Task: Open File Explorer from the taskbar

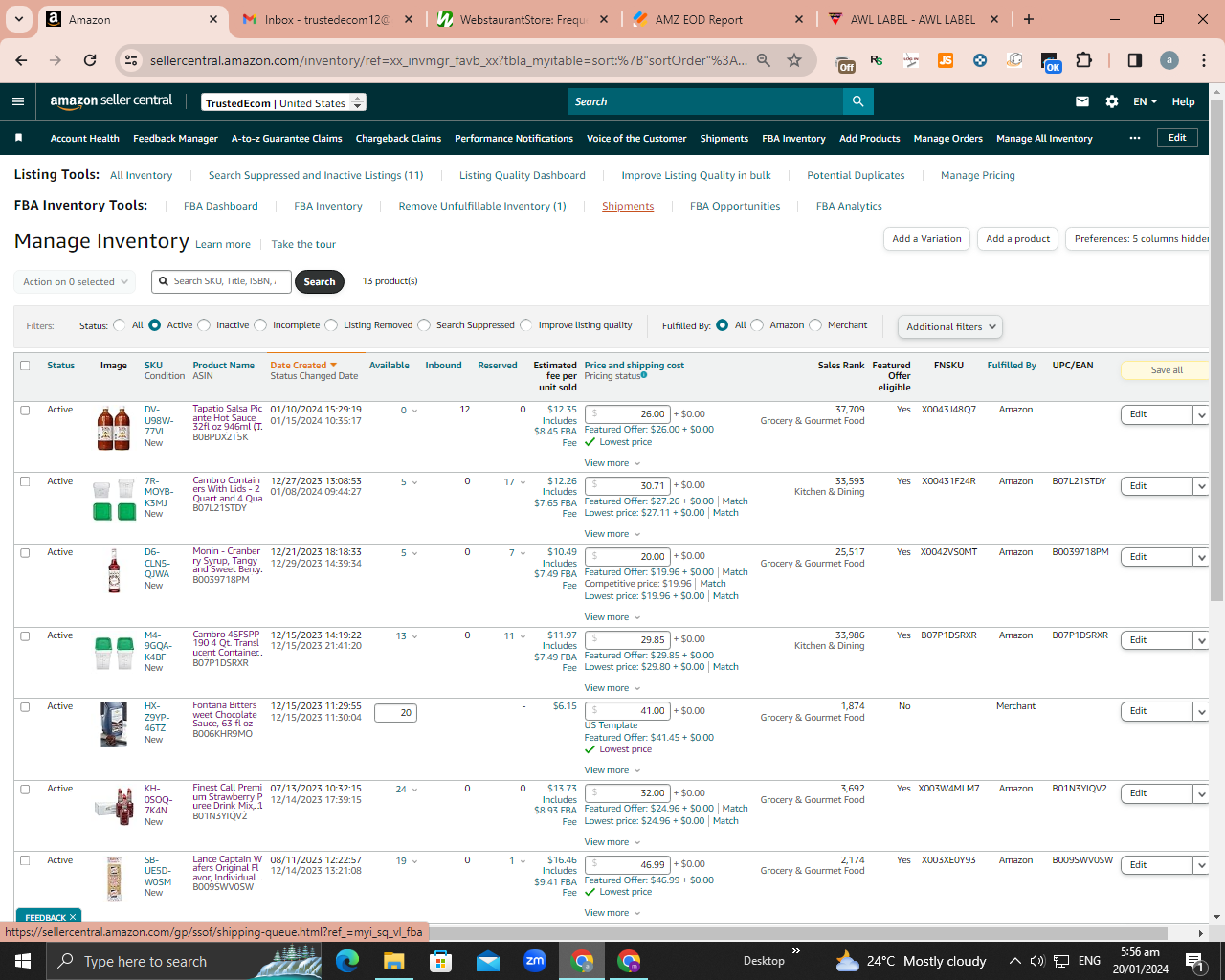Action: coord(393,961)
